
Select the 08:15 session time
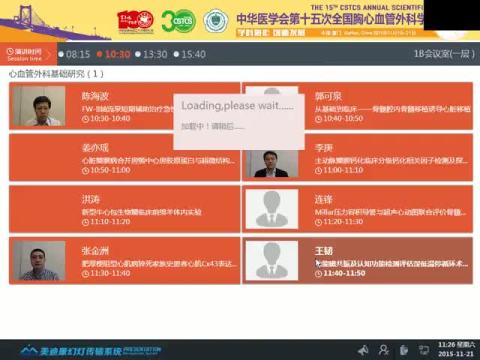click(78, 54)
